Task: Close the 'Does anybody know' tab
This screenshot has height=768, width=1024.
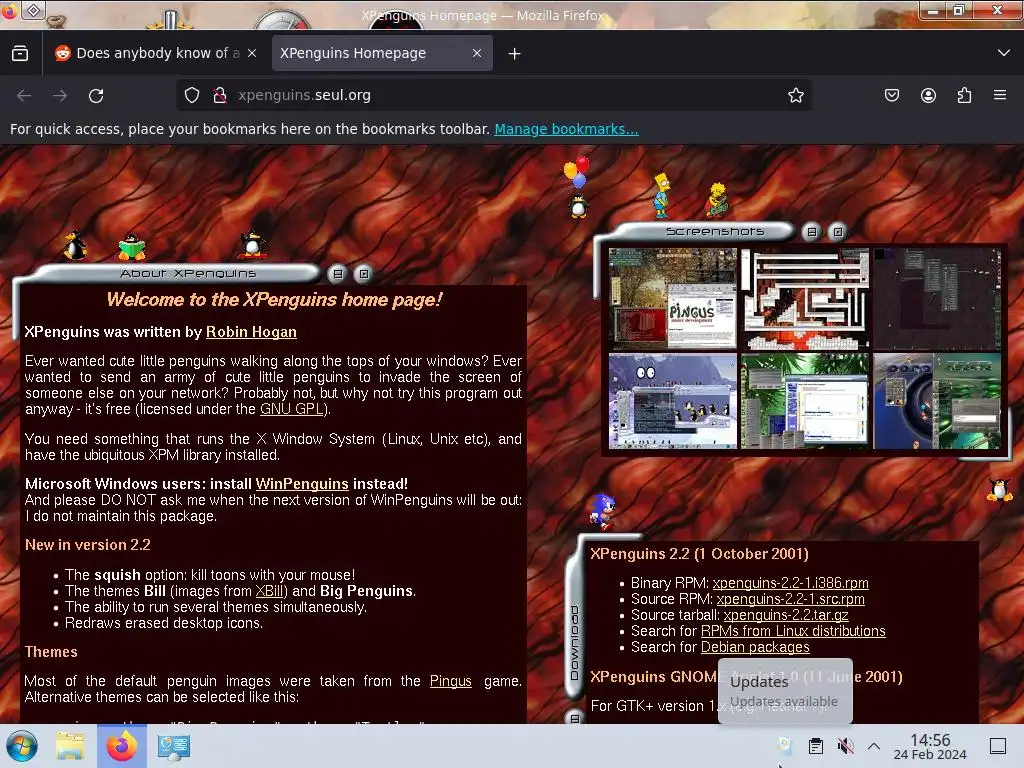Action: tap(252, 53)
